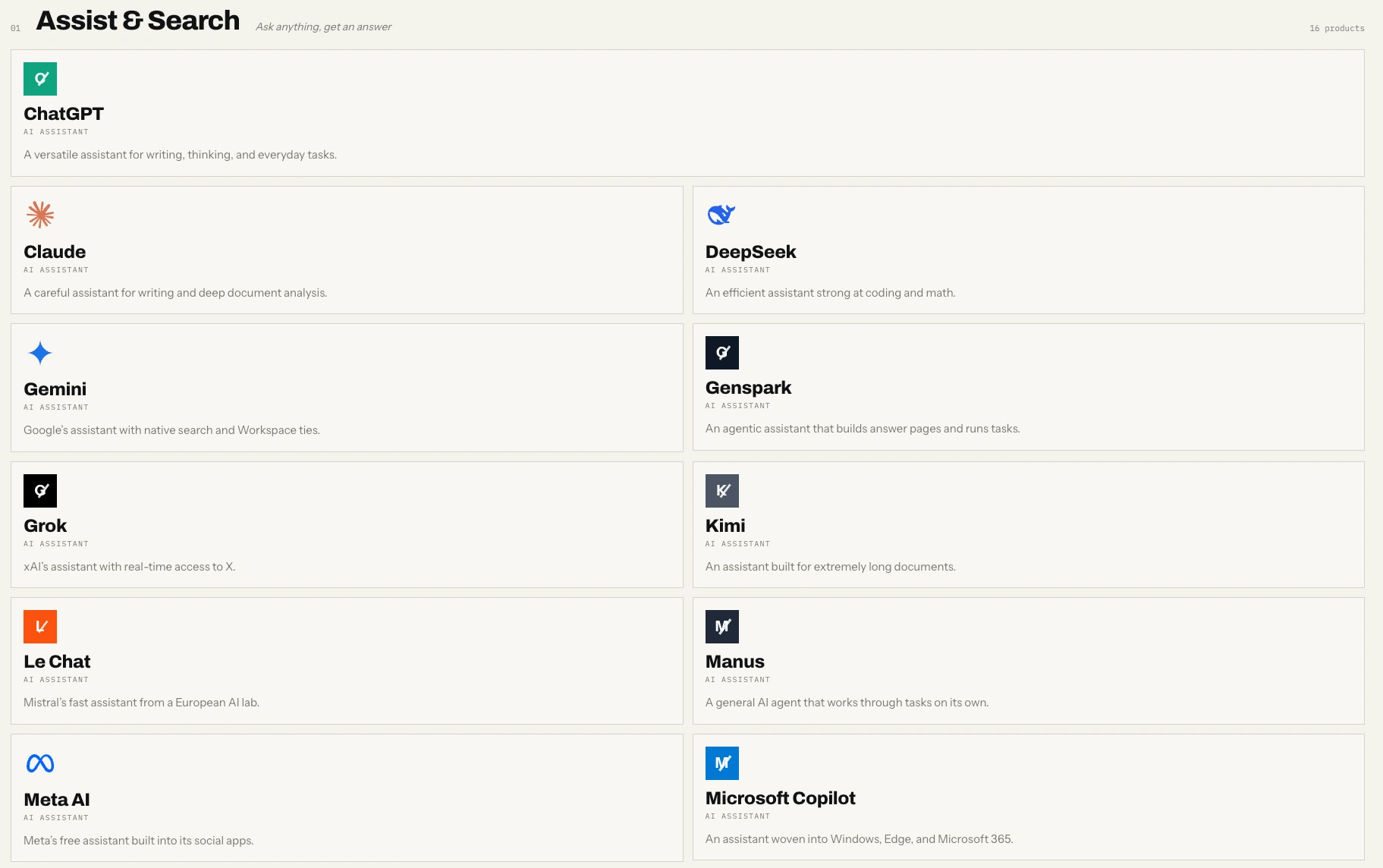Click Gemini's 'Workspace ties' description
This screenshot has height=868, width=1383.
click(172, 430)
